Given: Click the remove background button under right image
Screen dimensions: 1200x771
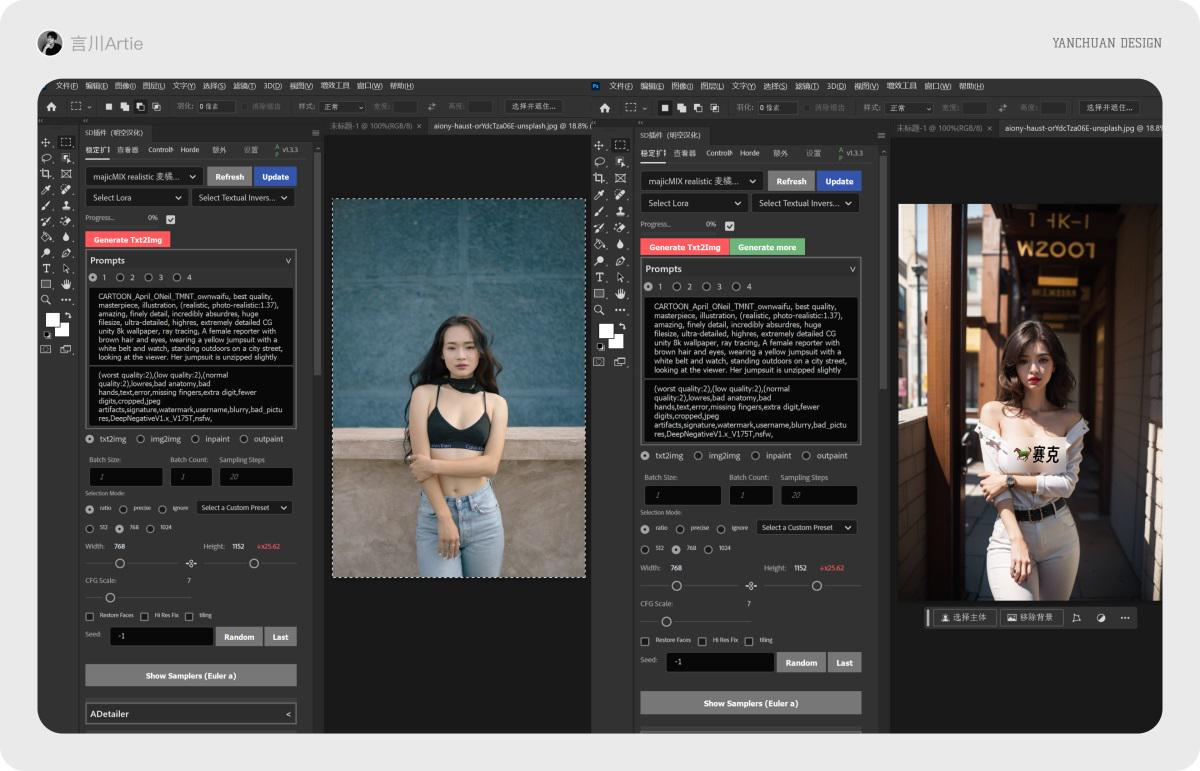Looking at the screenshot, I should coord(1031,617).
